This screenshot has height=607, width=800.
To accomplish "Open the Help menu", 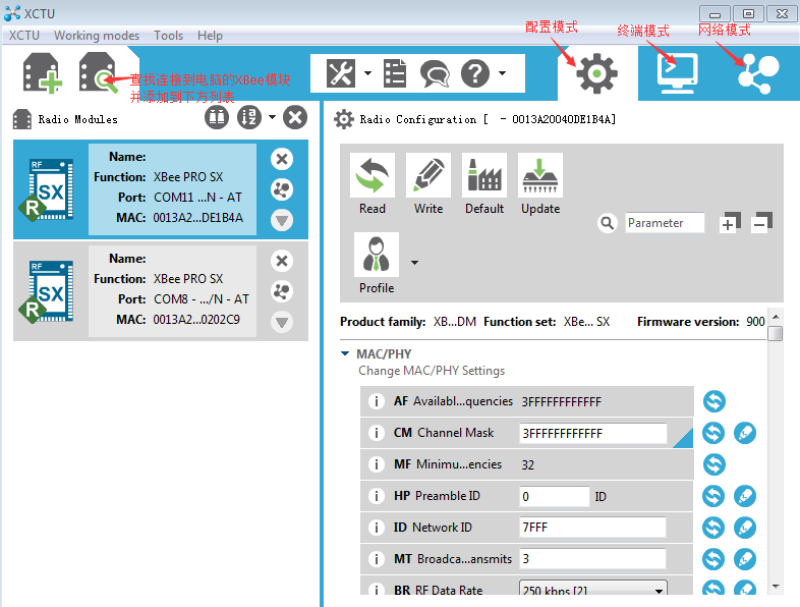I will tap(210, 36).
